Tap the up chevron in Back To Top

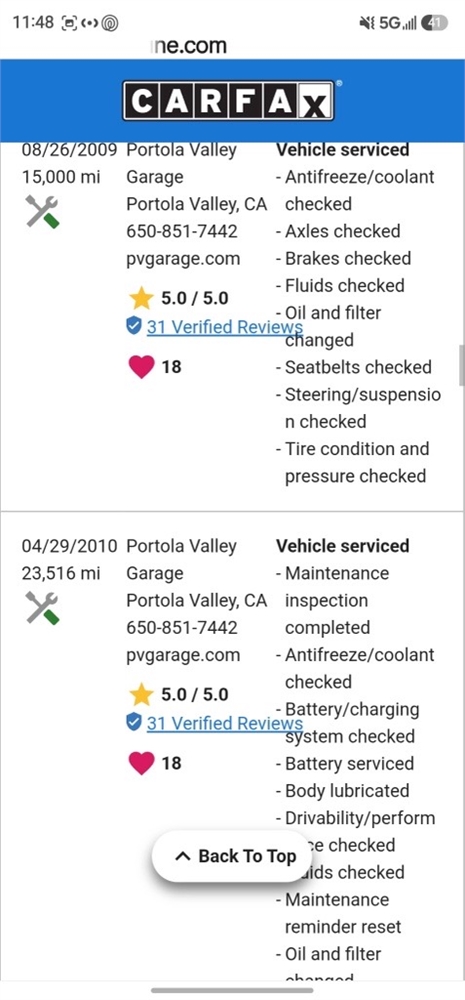(x=182, y=857)
